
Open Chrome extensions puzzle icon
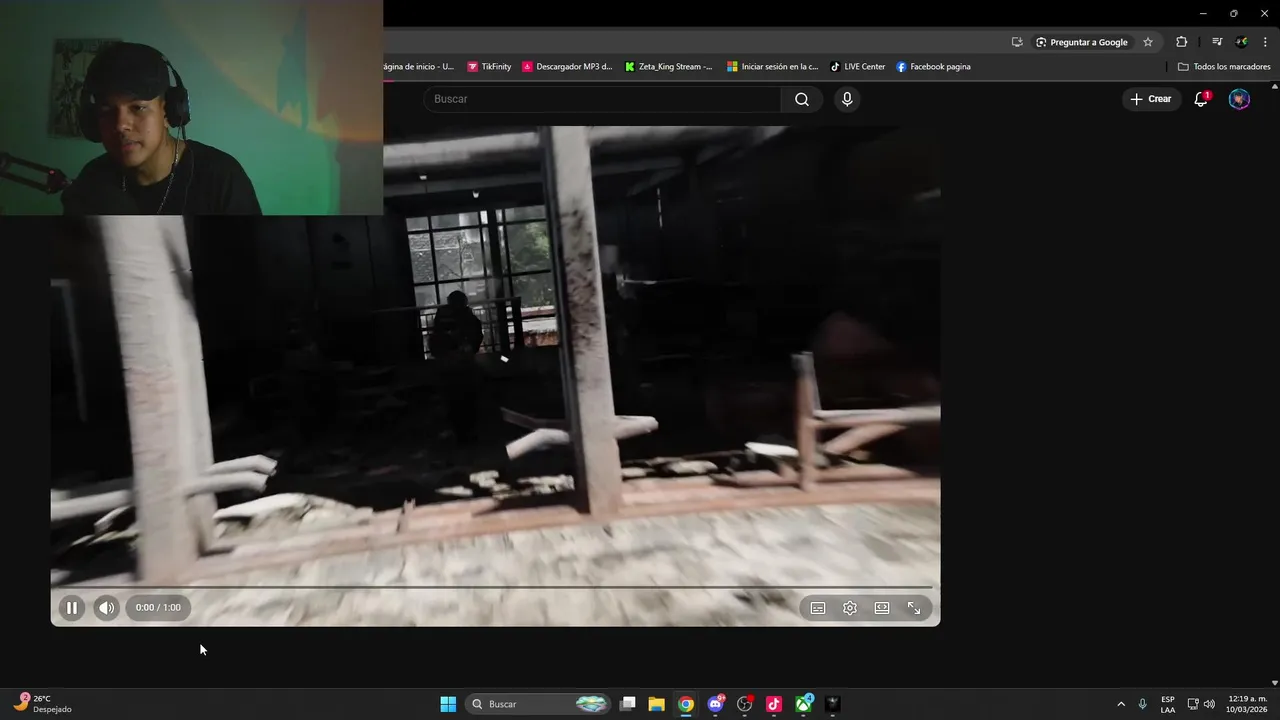pos(1182,42)
